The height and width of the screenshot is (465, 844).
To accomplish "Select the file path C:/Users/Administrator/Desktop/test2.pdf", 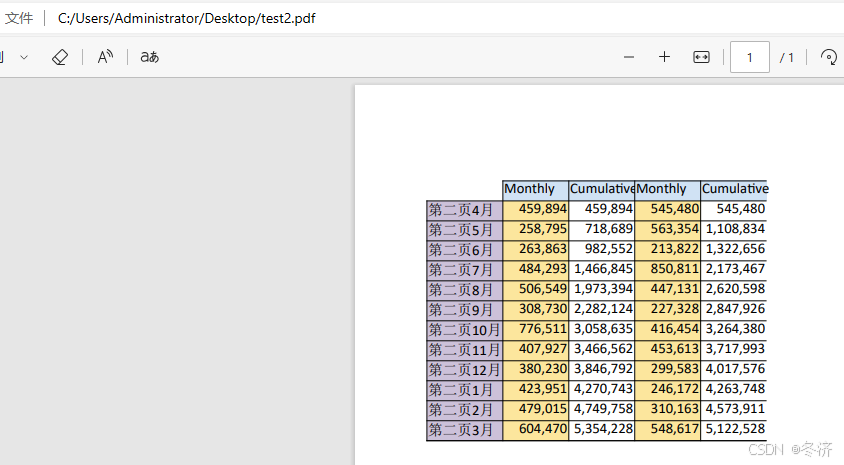I will [186, 18].
